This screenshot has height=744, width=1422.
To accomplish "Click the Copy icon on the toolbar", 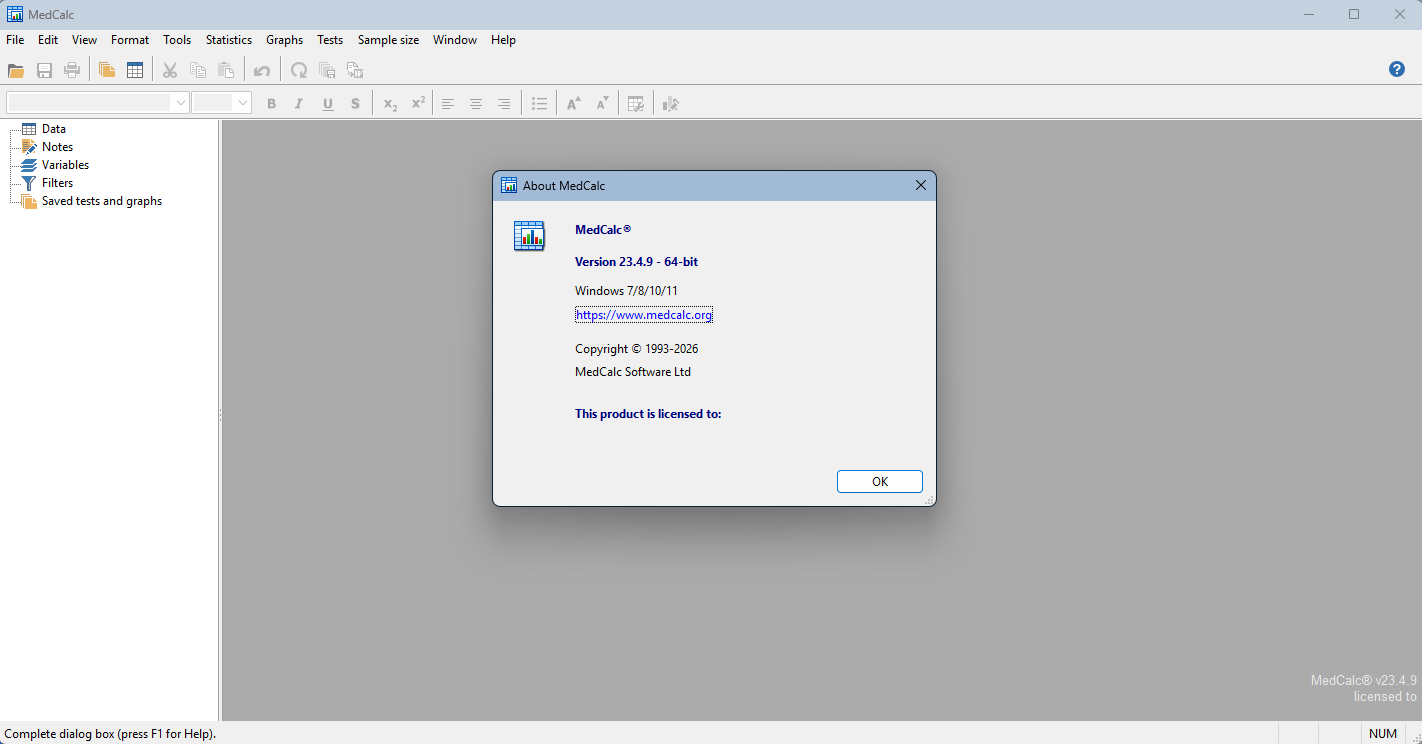I will click(x=198, y=70).
